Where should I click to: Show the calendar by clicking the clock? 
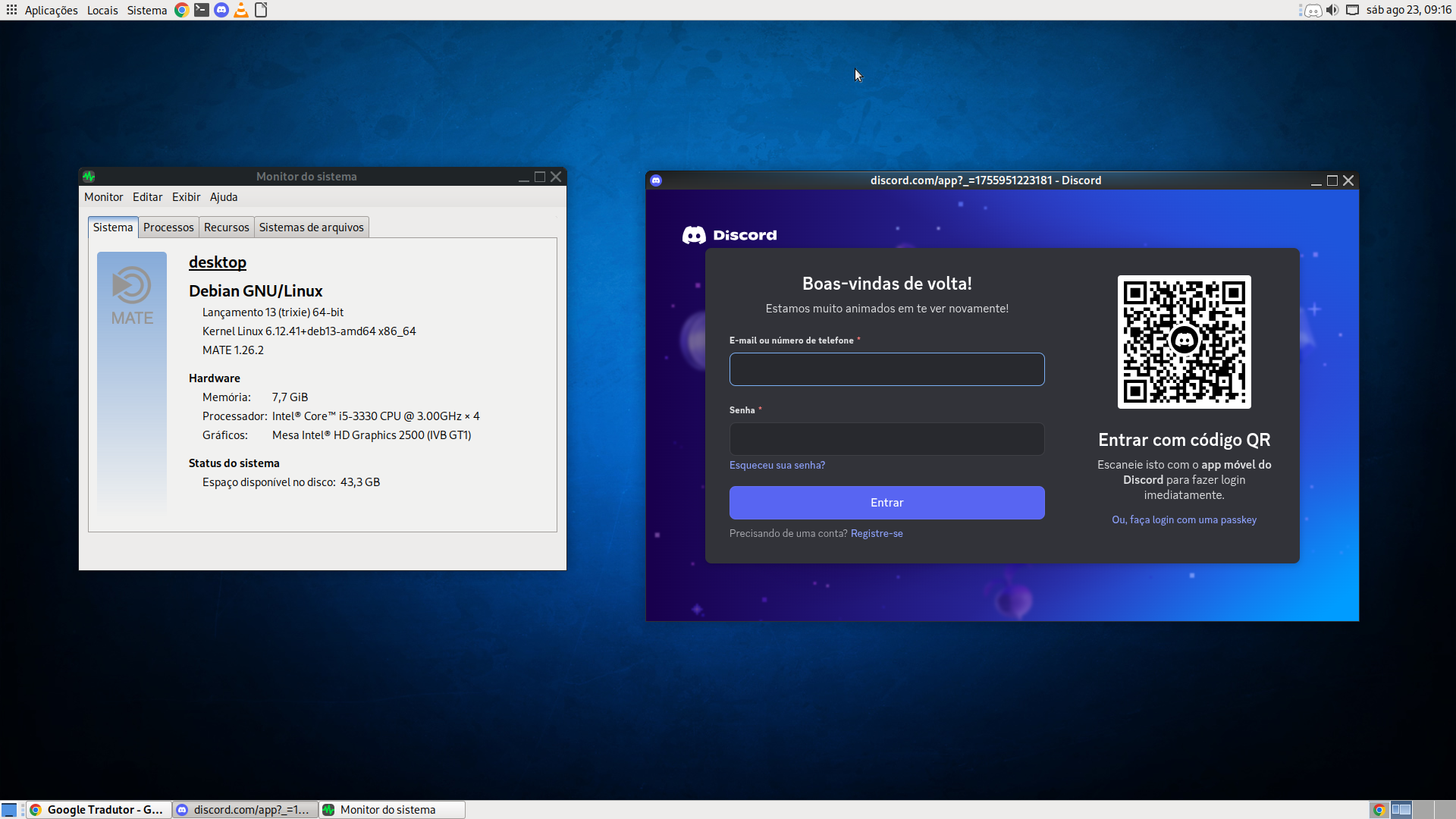pyautogui.click(x=1408, y=10)
